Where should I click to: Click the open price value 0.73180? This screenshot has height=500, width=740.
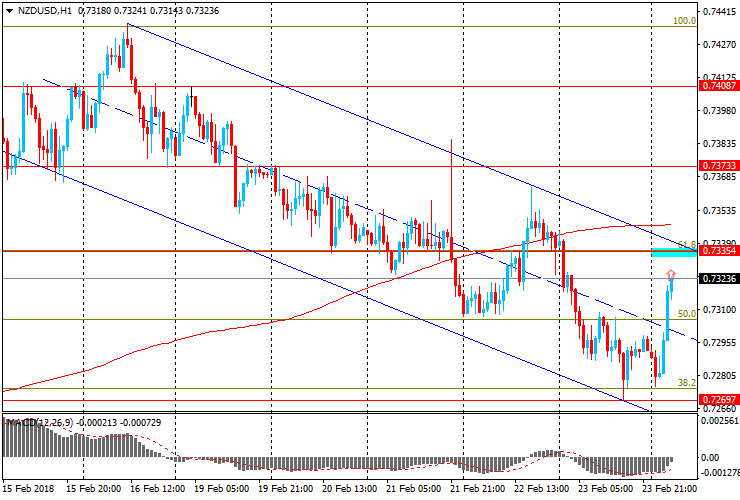point(94,10)
